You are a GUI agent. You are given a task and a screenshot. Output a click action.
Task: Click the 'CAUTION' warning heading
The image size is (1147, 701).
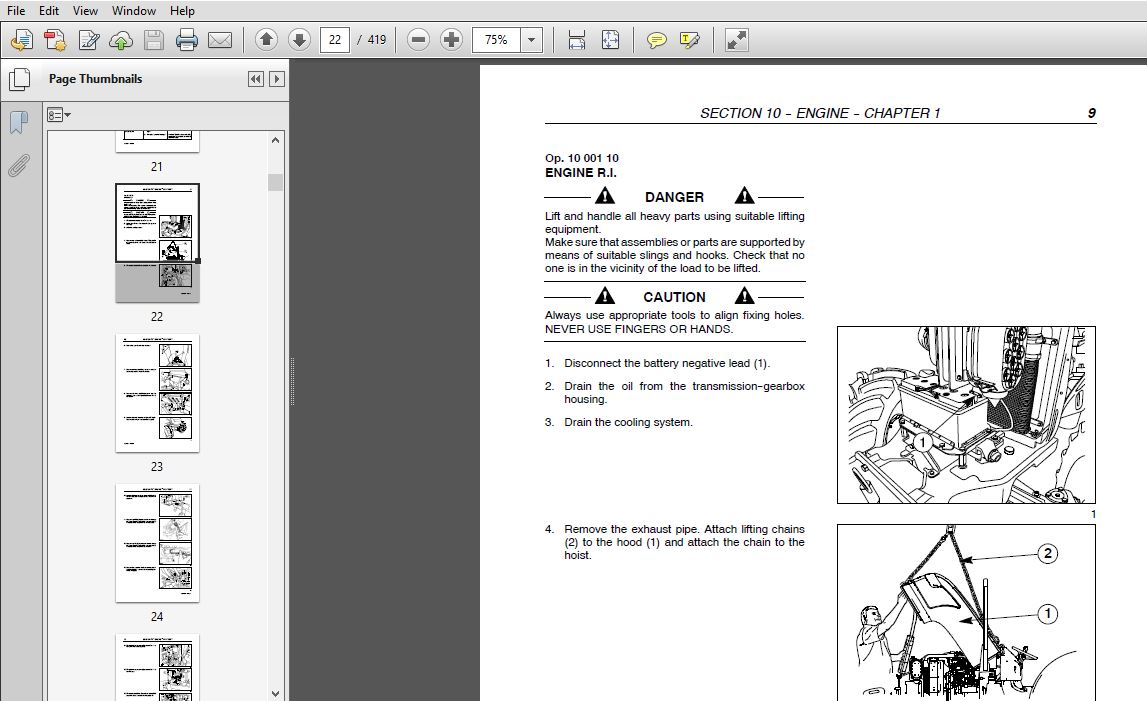[674, 297]
